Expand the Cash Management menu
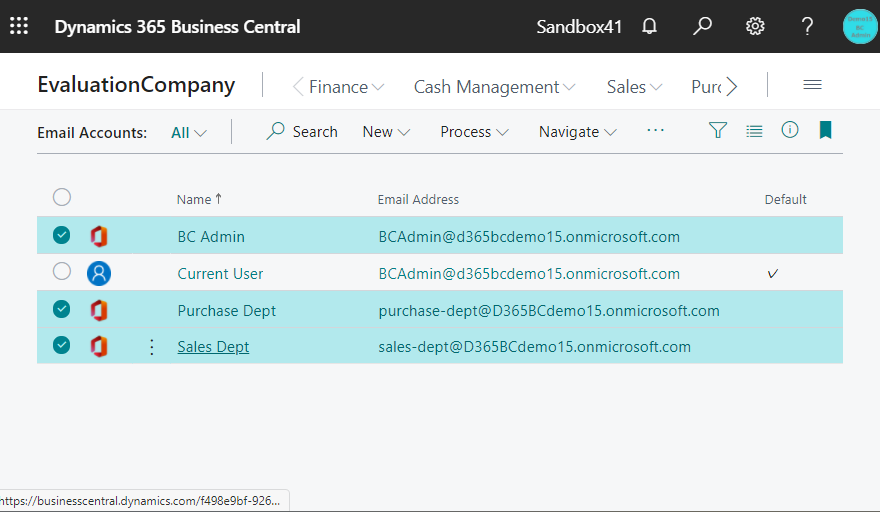This screenshot has width=880, height=512. pos(494,87)
